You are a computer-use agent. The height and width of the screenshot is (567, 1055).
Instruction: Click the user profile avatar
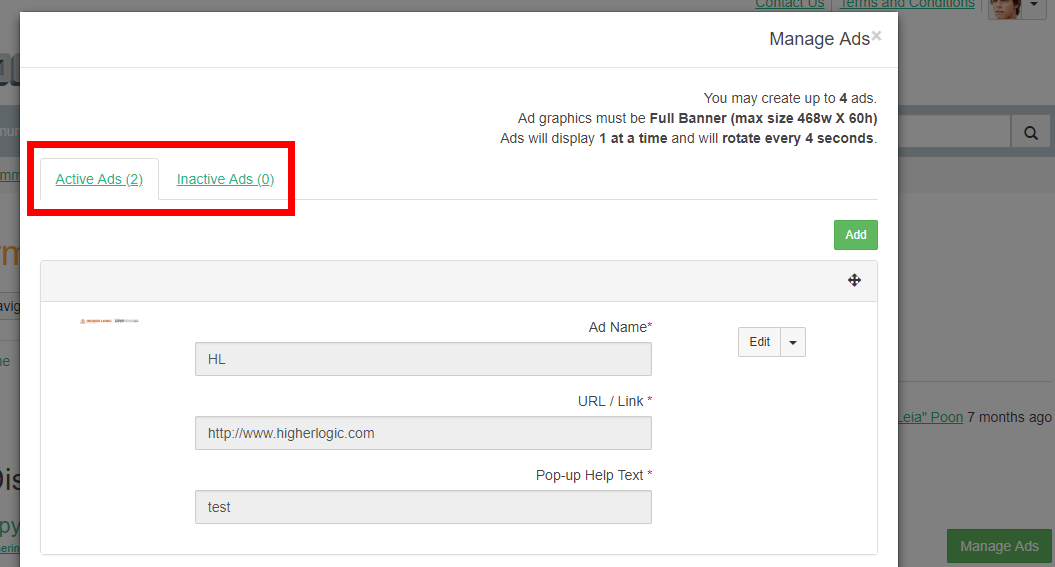pos(1003,8)
